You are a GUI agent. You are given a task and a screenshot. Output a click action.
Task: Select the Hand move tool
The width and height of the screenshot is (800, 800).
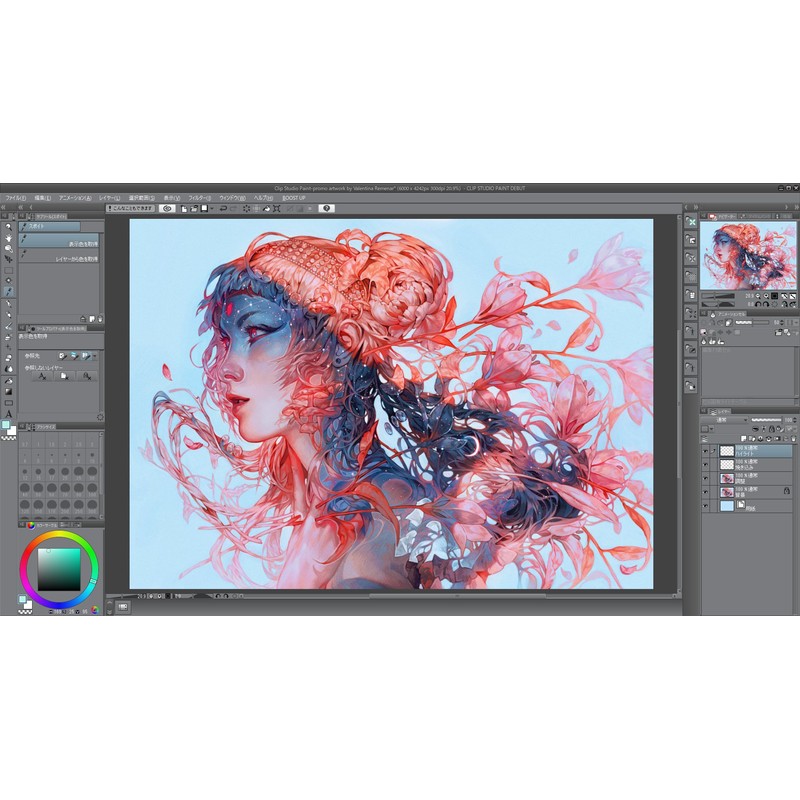(x=9, y=238)
